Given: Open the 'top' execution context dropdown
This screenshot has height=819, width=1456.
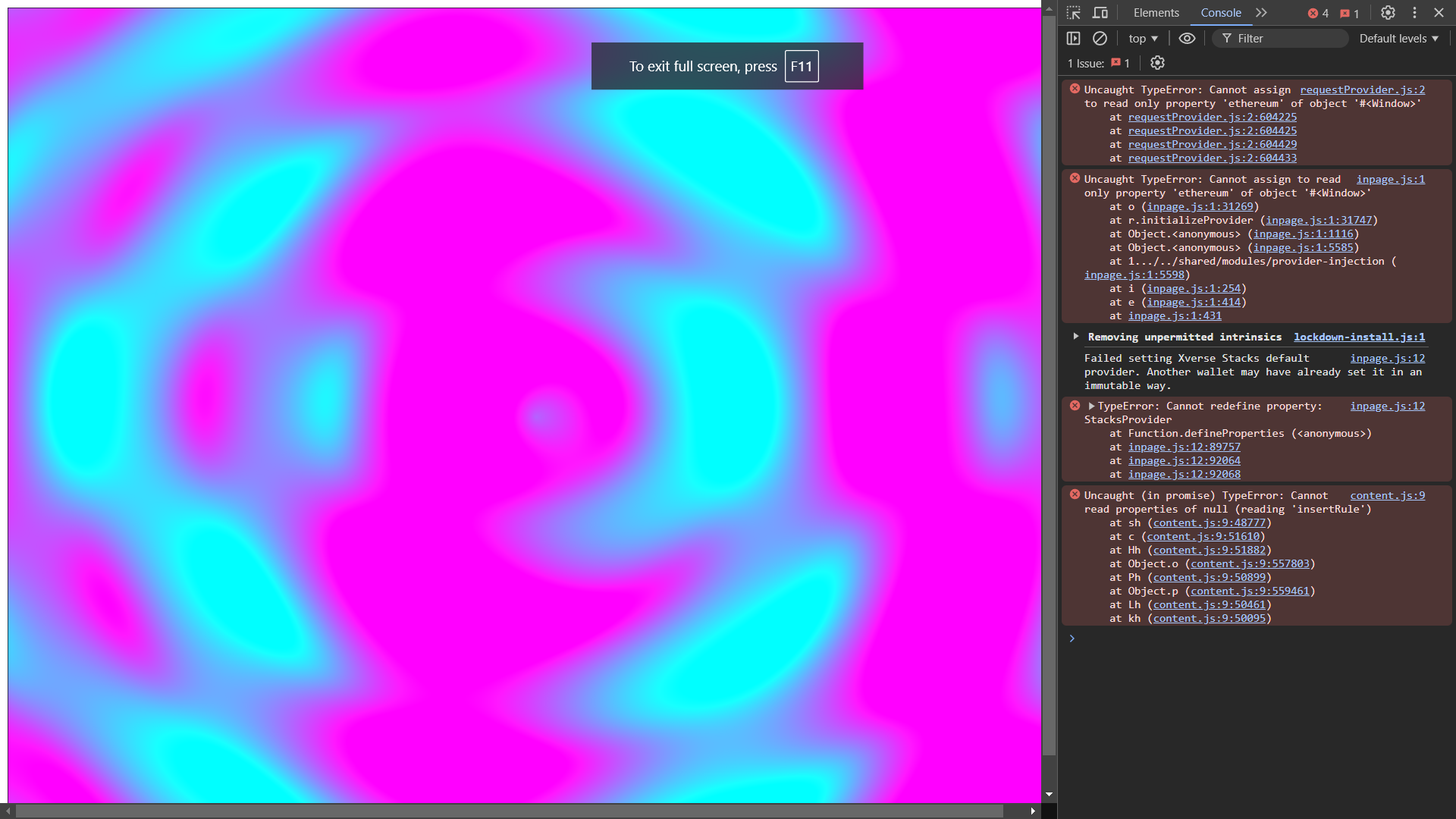Looking at the screenshot, I should tap(1142, 38).
